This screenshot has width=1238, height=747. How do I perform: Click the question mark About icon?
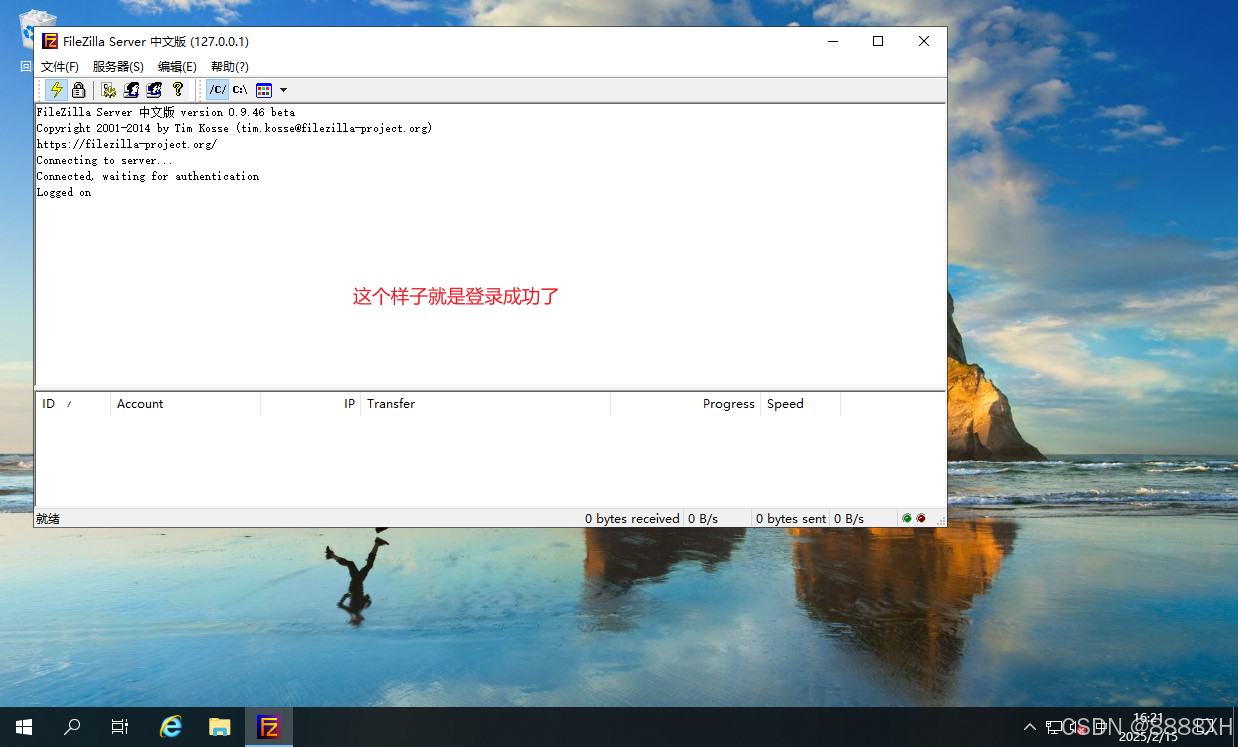[x=177, y=89]
